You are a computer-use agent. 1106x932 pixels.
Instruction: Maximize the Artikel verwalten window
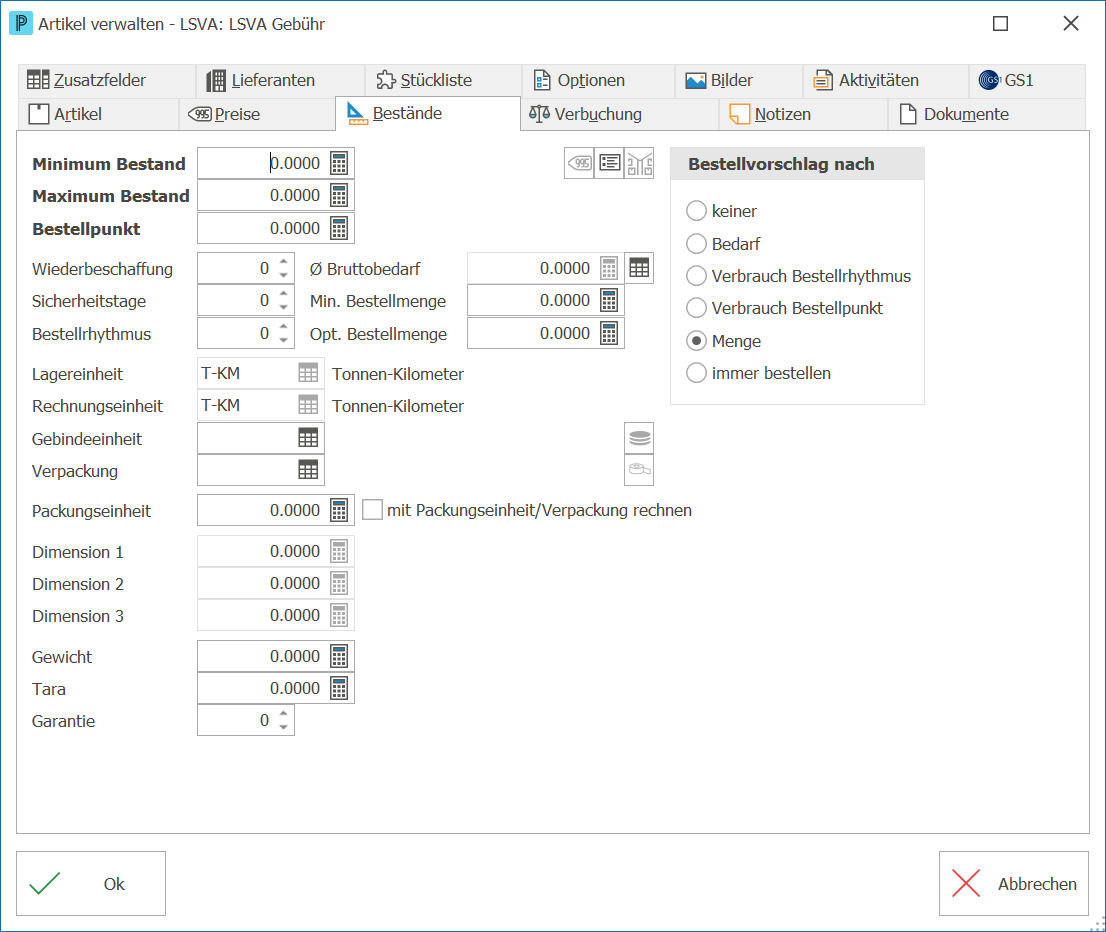pyautogui.click(x=1000, y=24)
